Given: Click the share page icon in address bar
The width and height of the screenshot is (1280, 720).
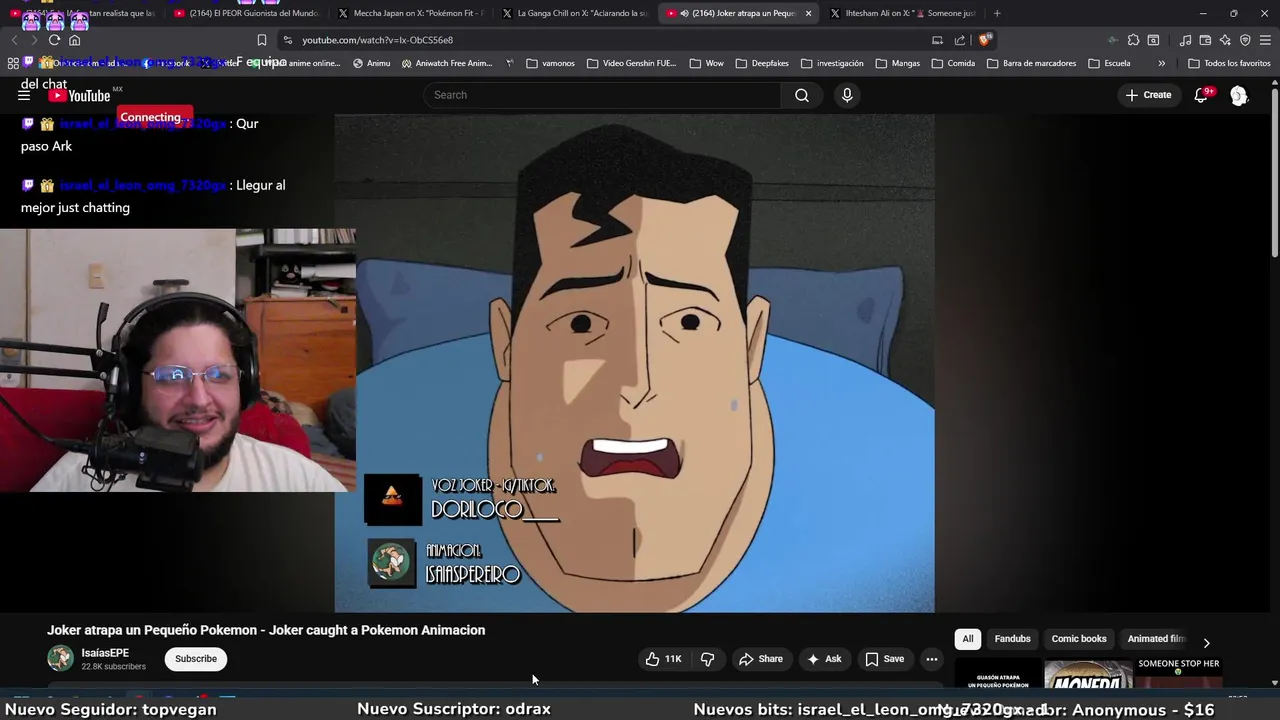Looking at the screenshot, I should point(960,40).
